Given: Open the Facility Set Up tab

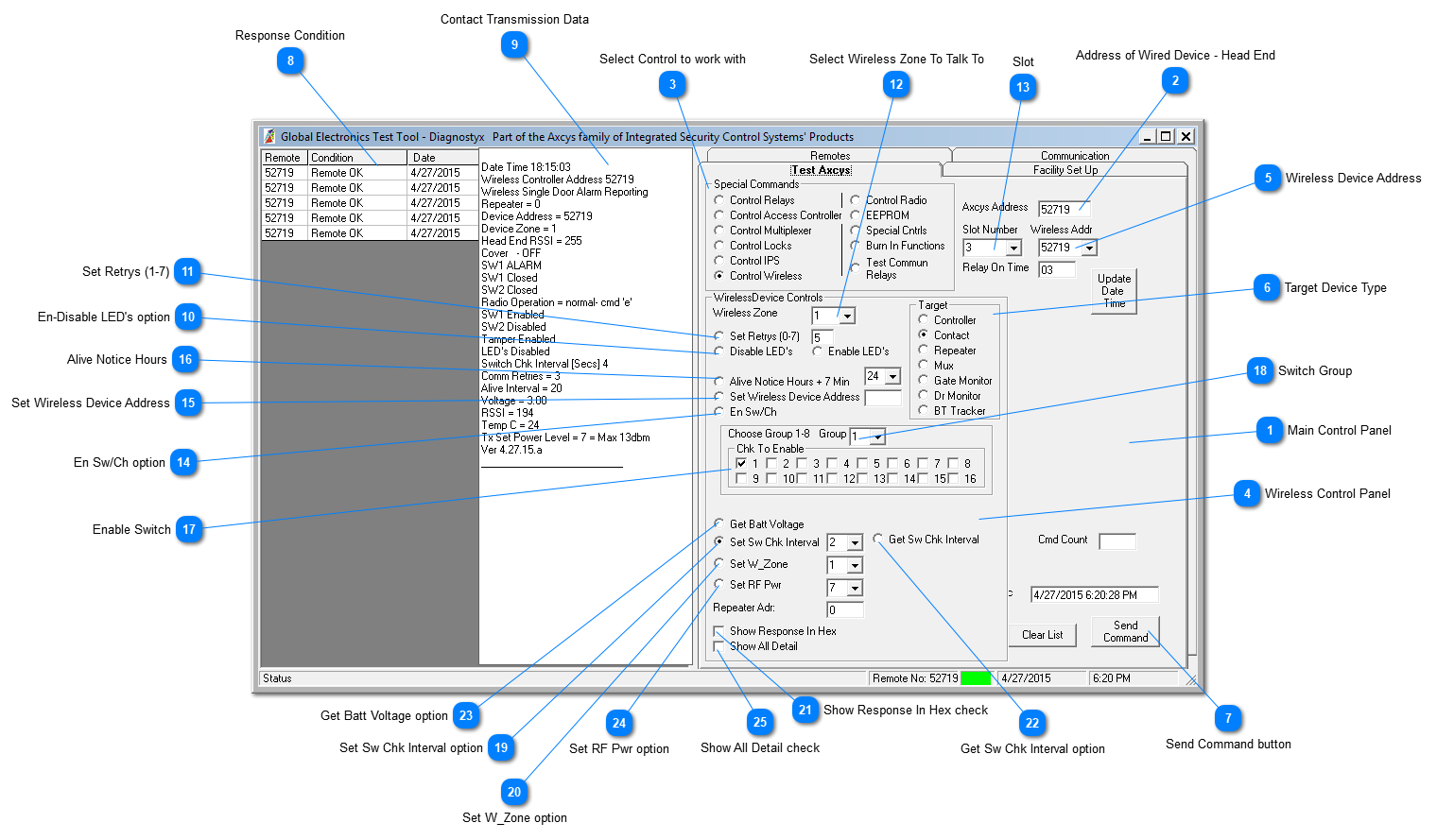Looking at the screenshot, I should [1065, 170].
